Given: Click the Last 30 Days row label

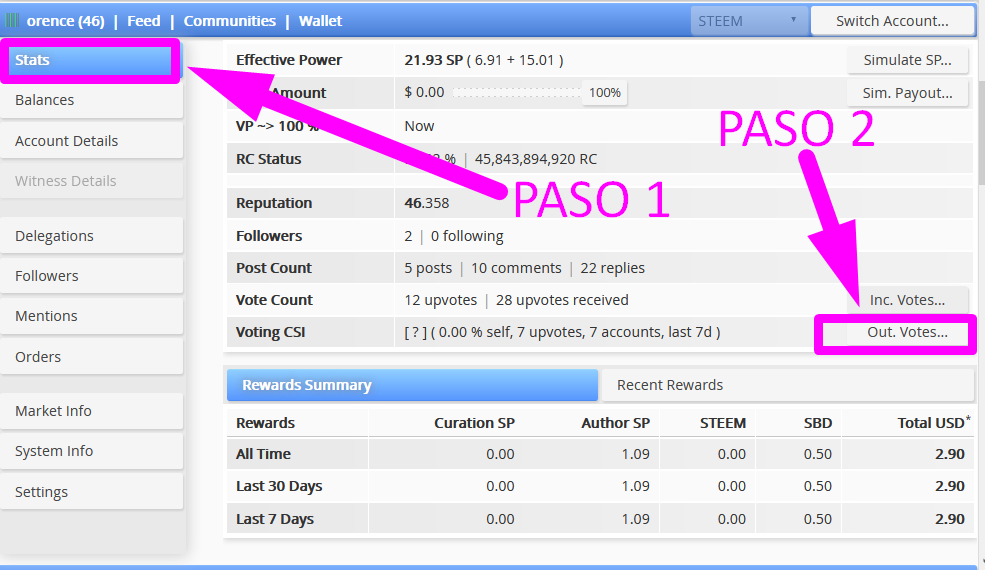Looking at the screenshot, I should click(x=279, y=487).
